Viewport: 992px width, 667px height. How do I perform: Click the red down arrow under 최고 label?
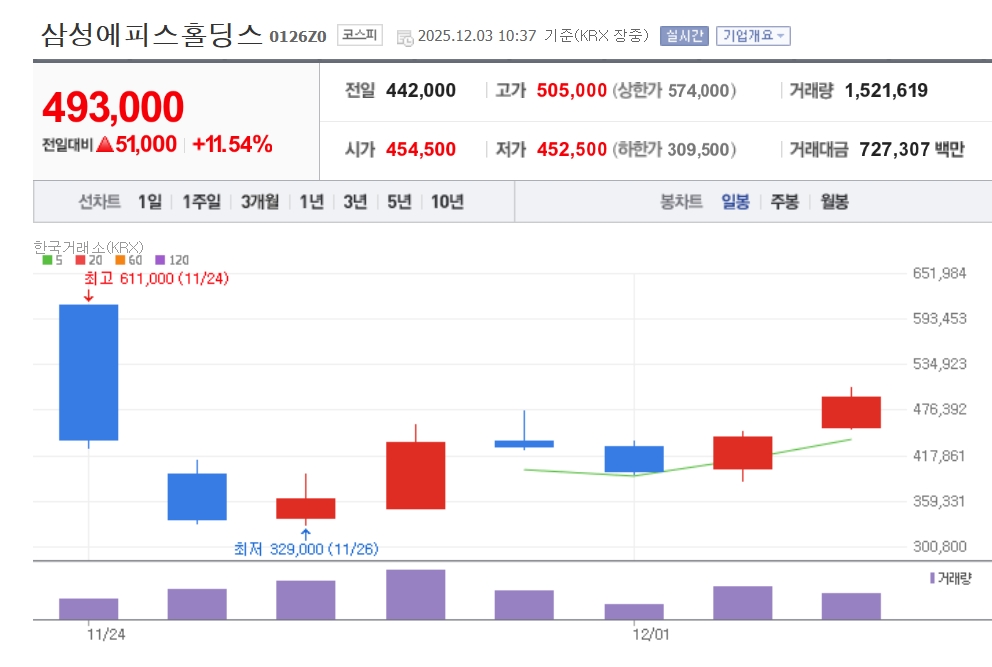pyautogui.click(x=89, y=296)
